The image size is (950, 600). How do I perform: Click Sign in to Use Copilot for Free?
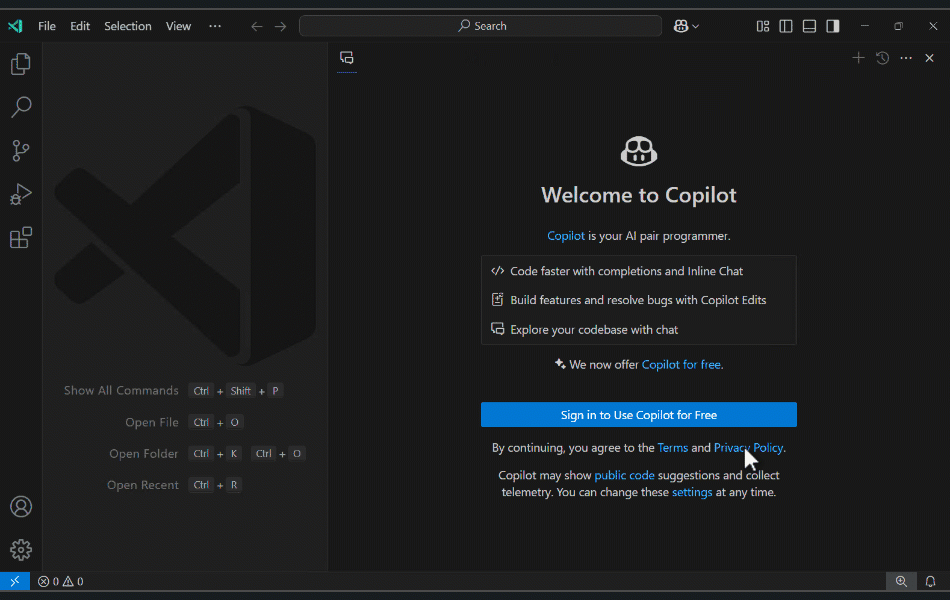coord(639,415)
